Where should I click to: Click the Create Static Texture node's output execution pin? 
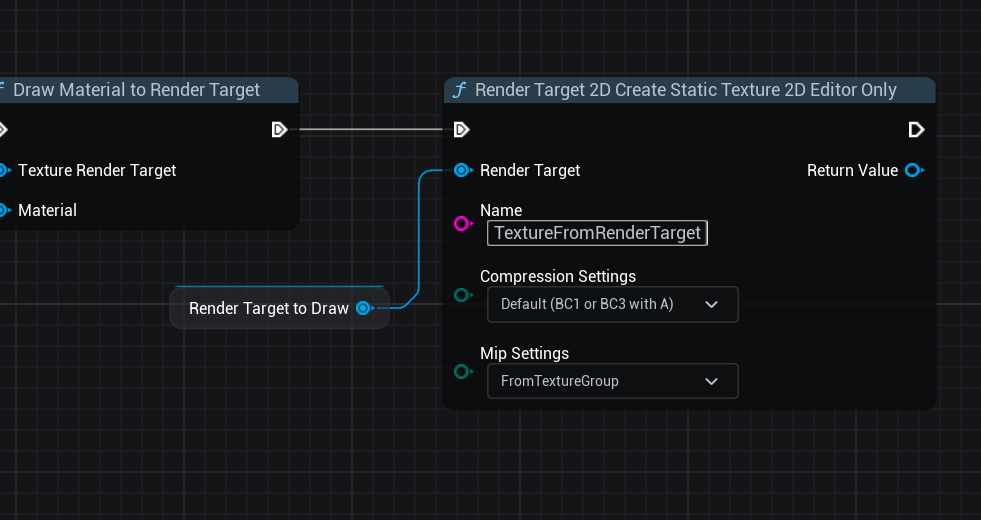pyautogui.click(x=916, y=130)
